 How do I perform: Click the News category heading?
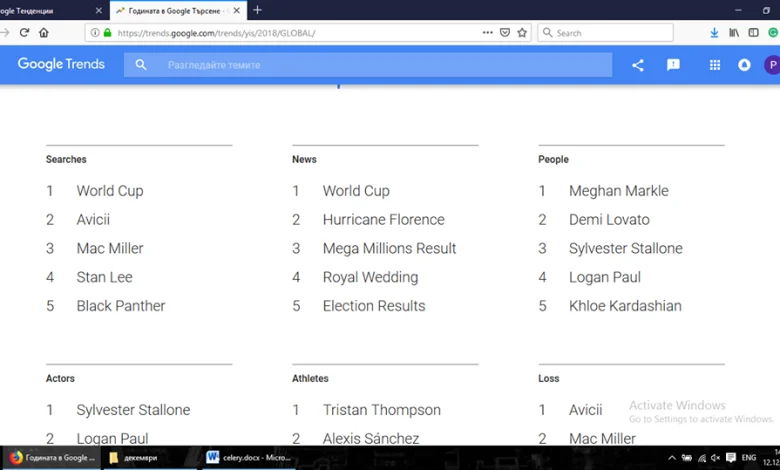pos(304,159)
